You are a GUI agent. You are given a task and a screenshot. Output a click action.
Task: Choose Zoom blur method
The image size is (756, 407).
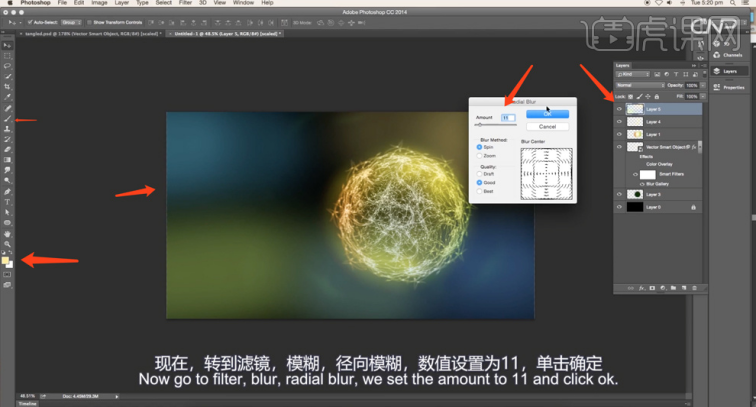coord(479,156)
